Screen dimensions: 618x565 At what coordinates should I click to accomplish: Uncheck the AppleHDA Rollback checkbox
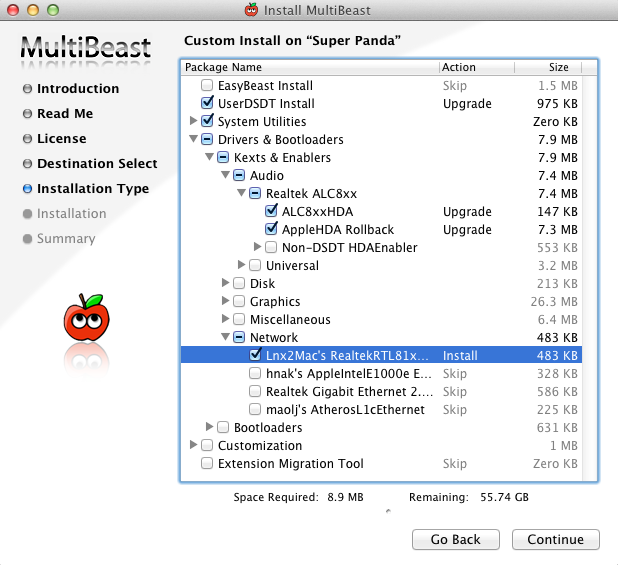(x=271, y=229)
